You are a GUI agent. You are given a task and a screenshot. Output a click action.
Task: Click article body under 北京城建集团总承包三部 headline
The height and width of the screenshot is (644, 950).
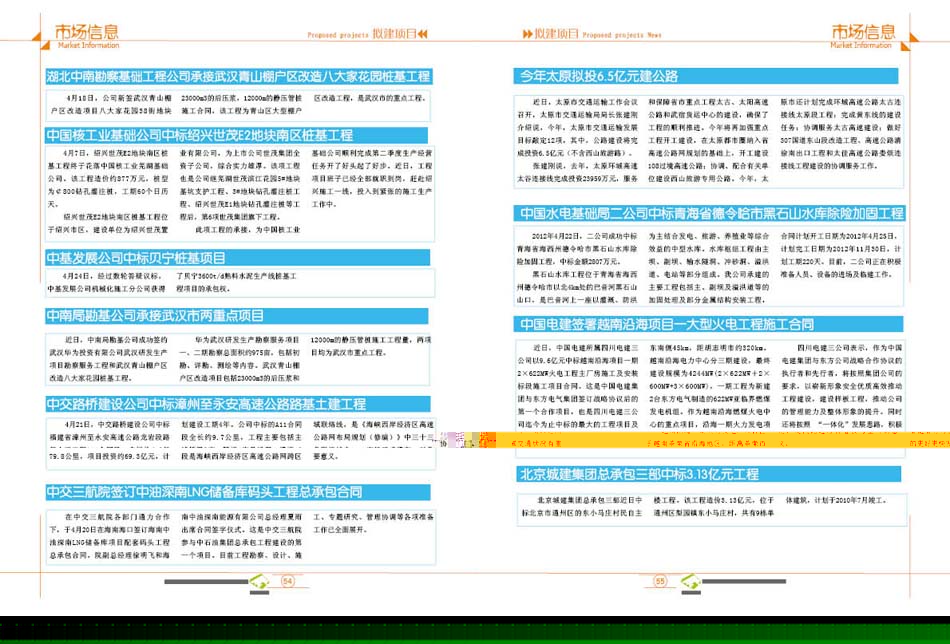(712, 509)
